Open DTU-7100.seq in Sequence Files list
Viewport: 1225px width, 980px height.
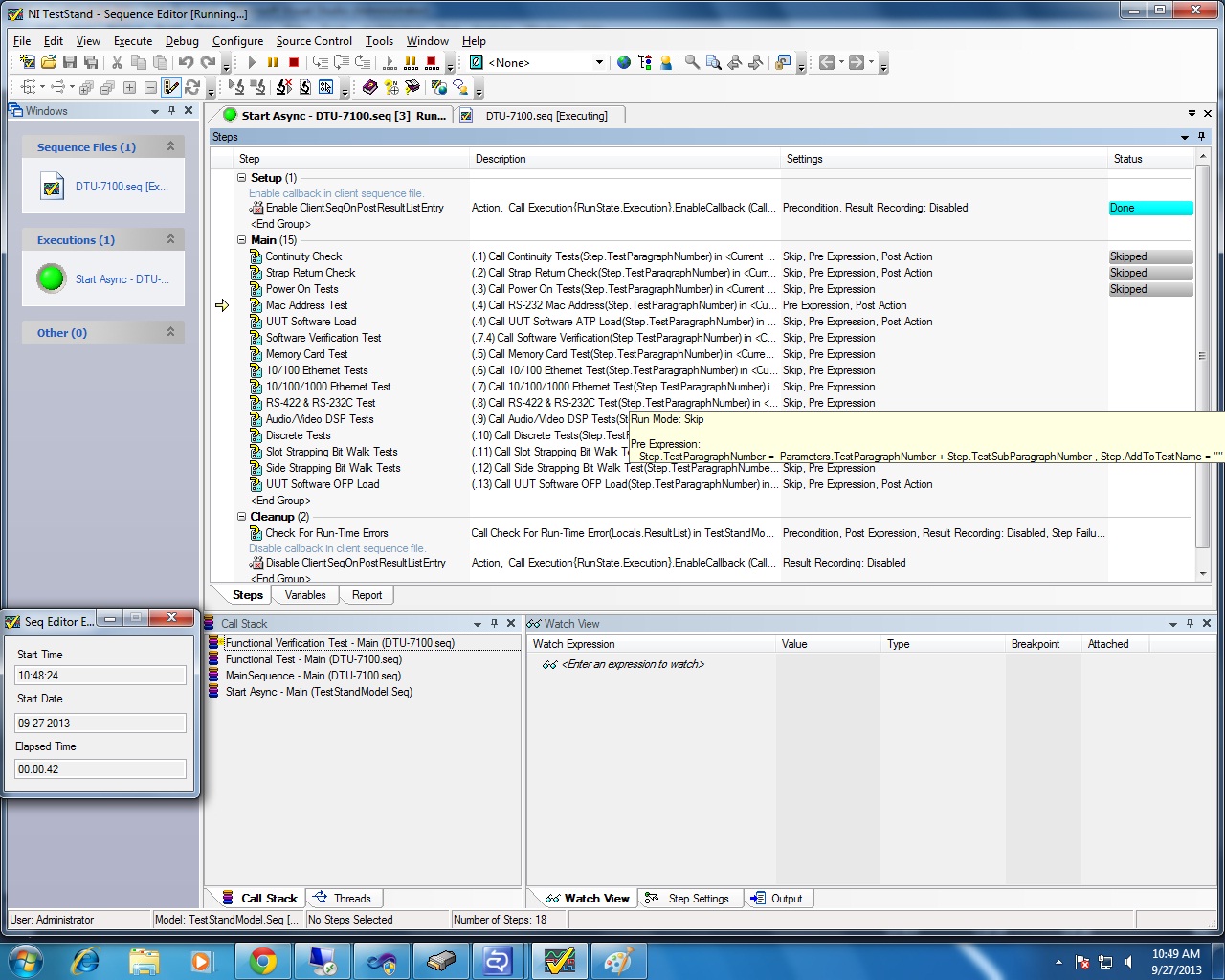(x=103, y=187)
